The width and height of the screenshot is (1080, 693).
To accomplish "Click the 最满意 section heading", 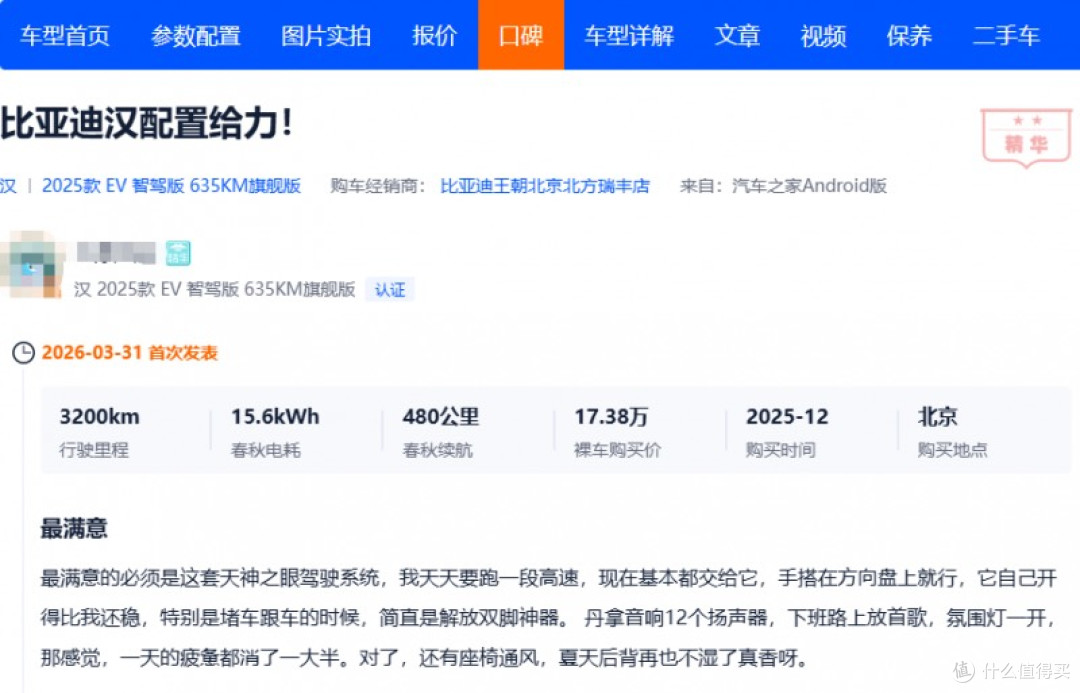I will tap(74, 529).
